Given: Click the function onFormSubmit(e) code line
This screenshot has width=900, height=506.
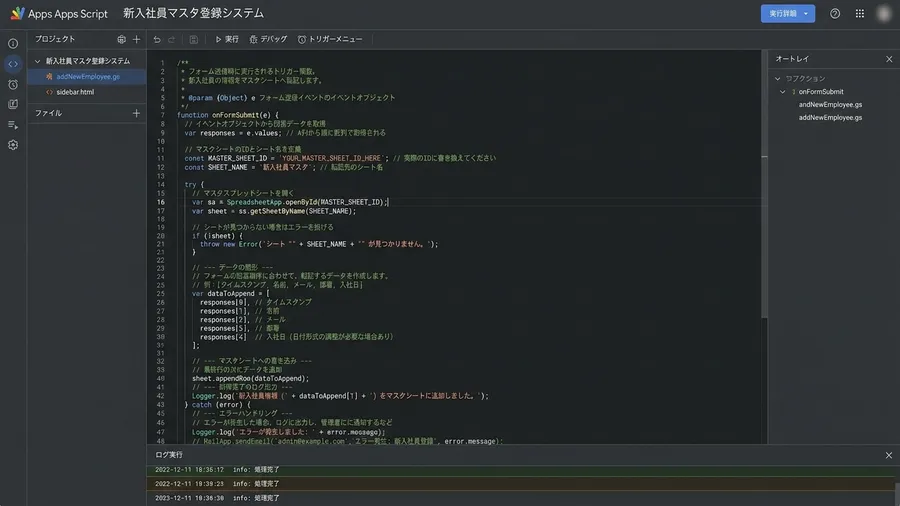Looking at the screenshot, I should [228, 115].
